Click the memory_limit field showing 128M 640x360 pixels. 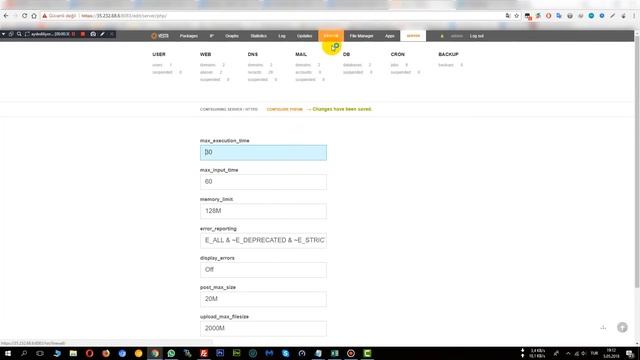coord(263,211)
